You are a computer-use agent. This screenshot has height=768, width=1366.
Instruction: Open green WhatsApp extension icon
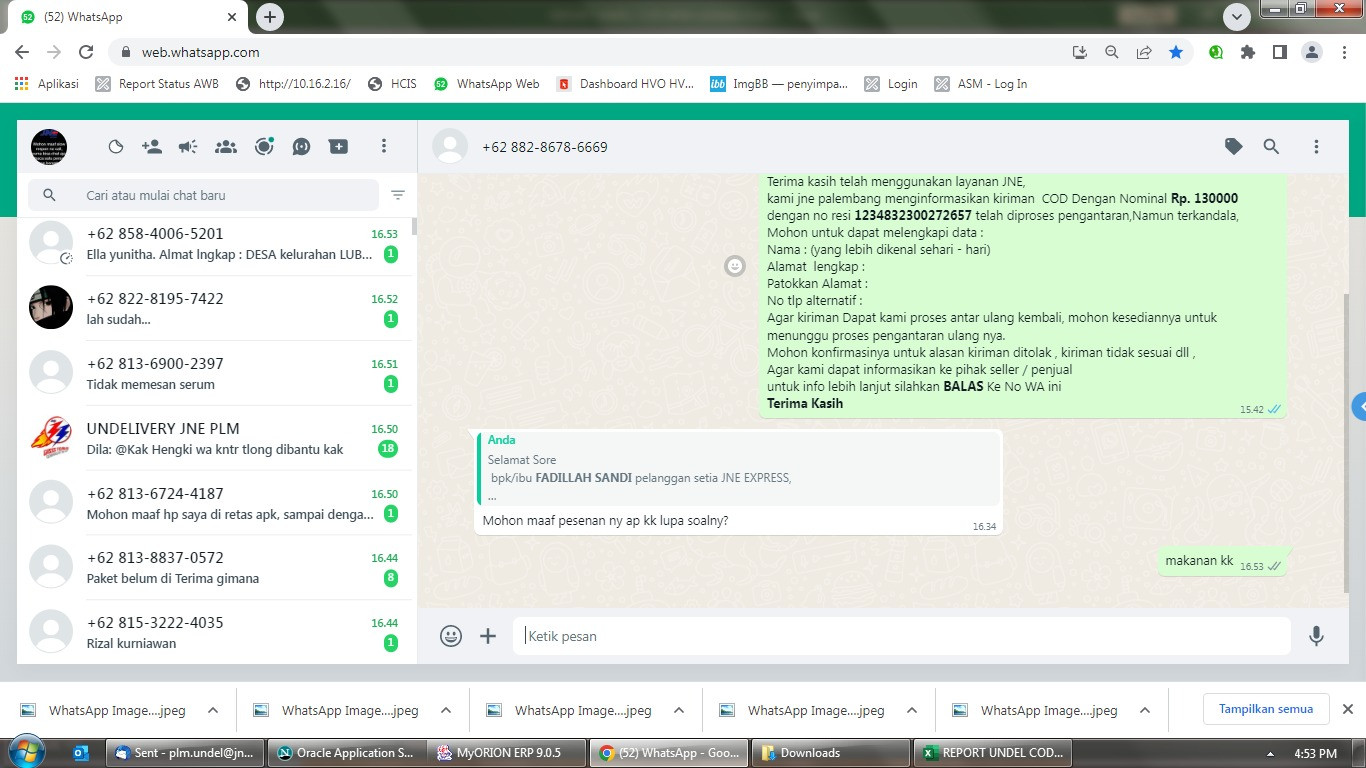coord(1216,52)
